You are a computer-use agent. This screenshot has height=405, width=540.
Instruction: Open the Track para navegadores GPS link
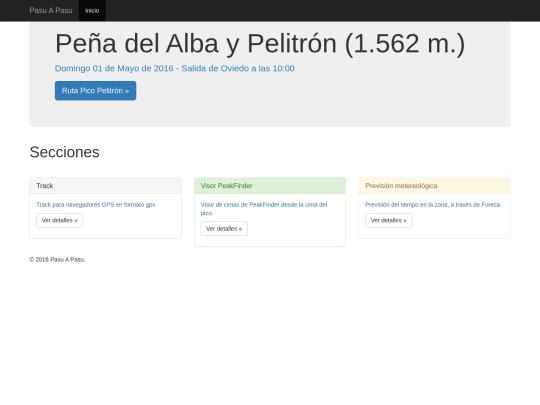pos(96,205)
